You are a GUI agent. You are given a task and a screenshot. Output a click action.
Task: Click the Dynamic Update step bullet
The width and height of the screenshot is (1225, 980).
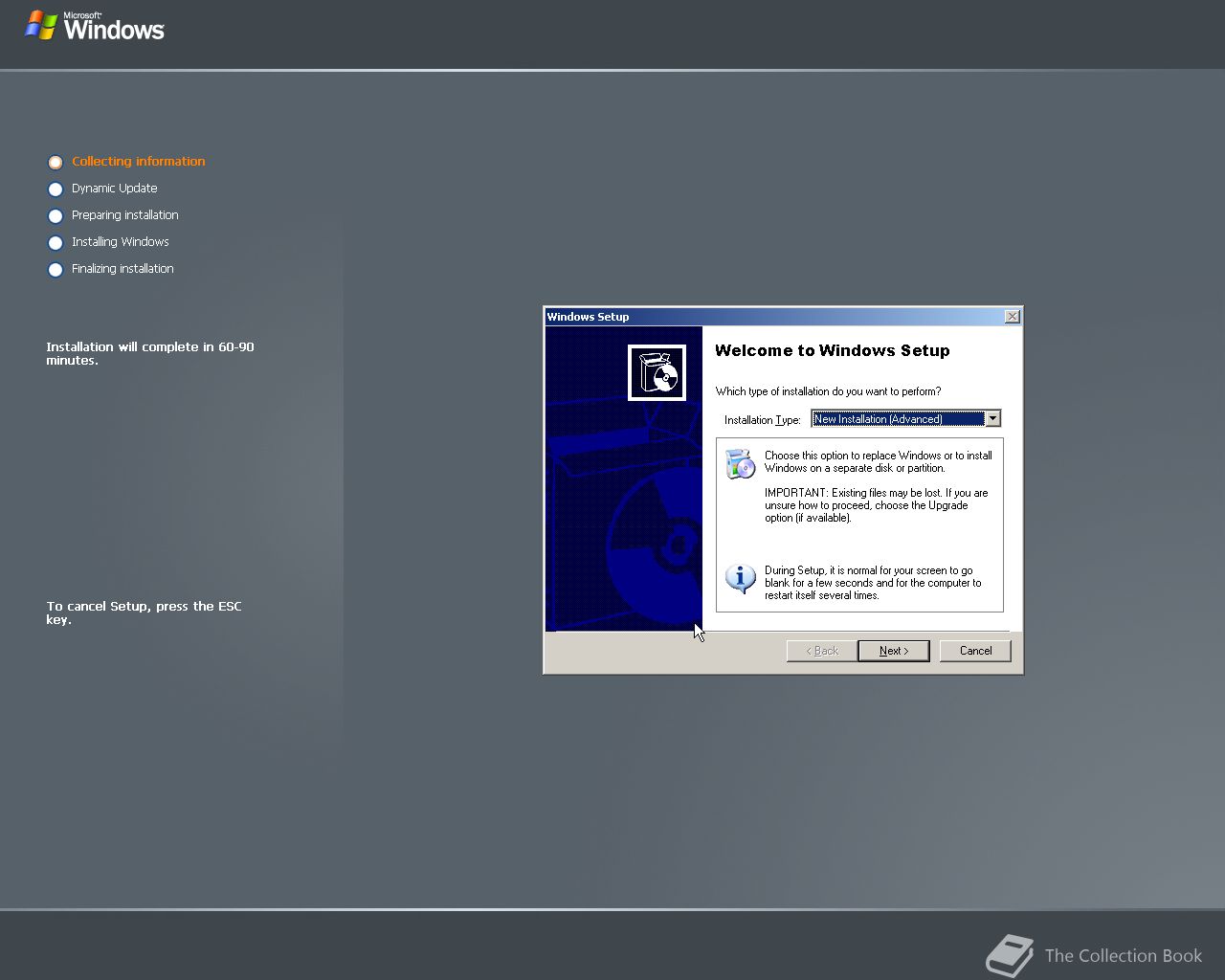(56, 189)
